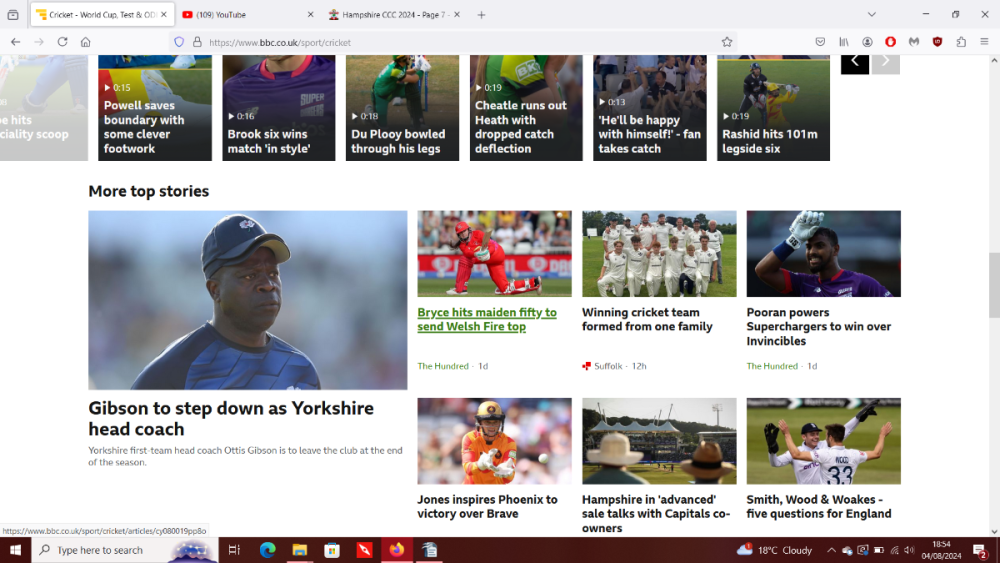Image resolution: width=1000 pixels, height=563 pixels.
Task: Click the winning cricket family team photo
Action: pyautogui.click(x=659, y=253)
